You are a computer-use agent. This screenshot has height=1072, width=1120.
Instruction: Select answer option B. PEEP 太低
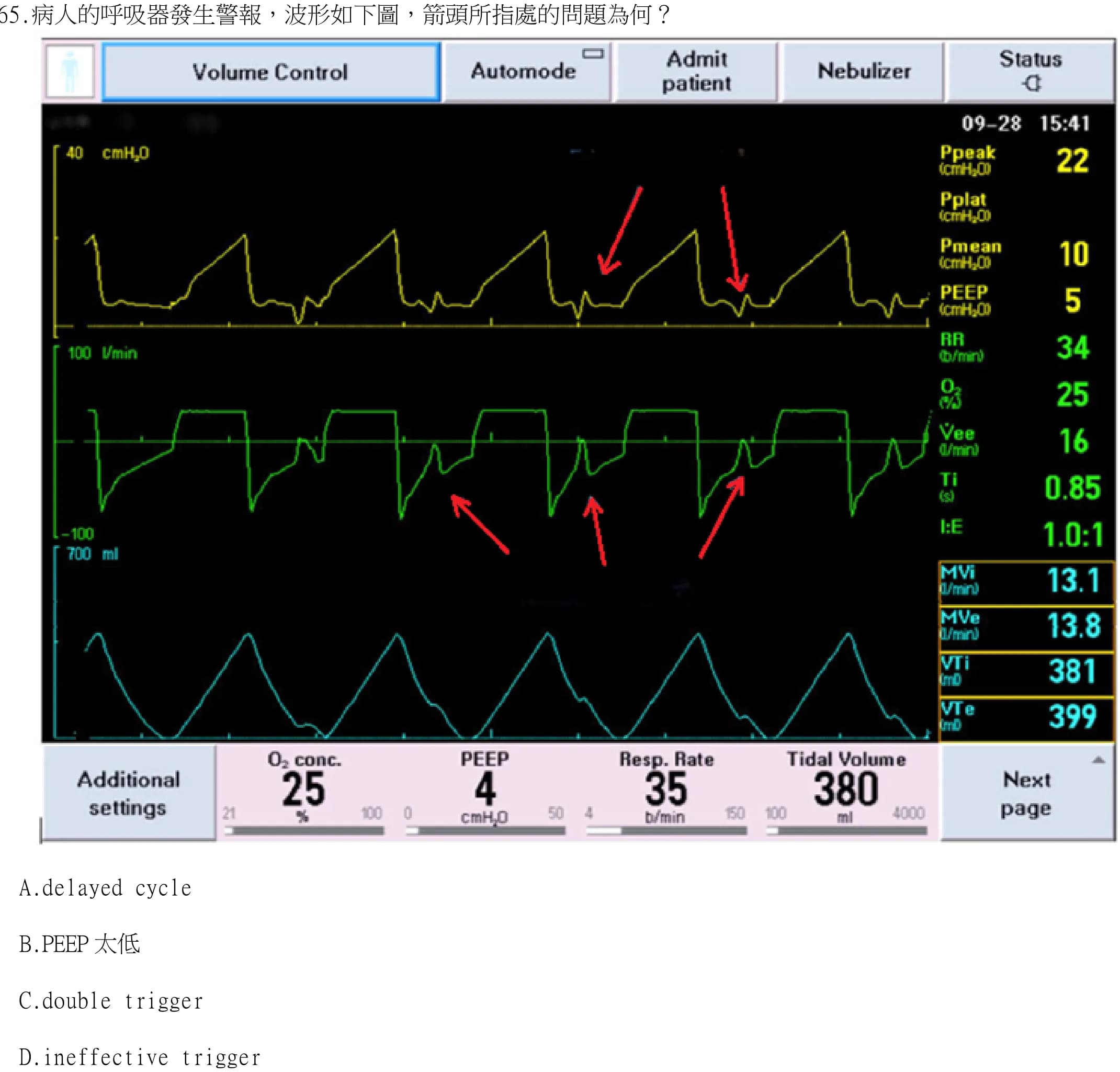pyautogui.click(x=80, y=944)
